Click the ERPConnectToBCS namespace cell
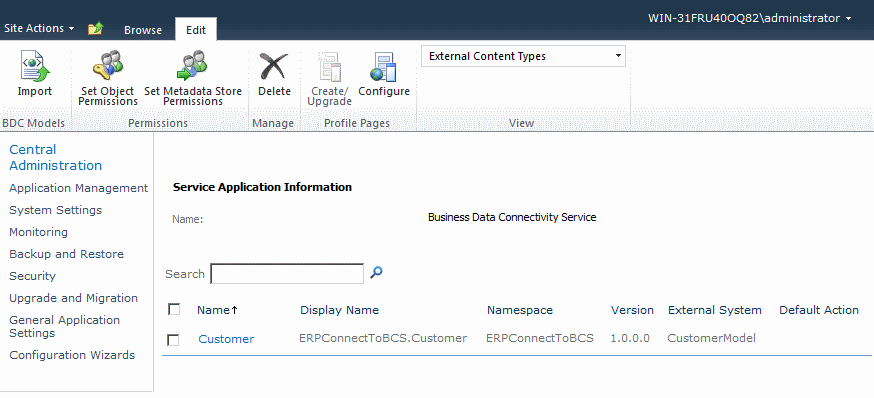874x398 pixels. pyautogui.click(x=540, y=338)
